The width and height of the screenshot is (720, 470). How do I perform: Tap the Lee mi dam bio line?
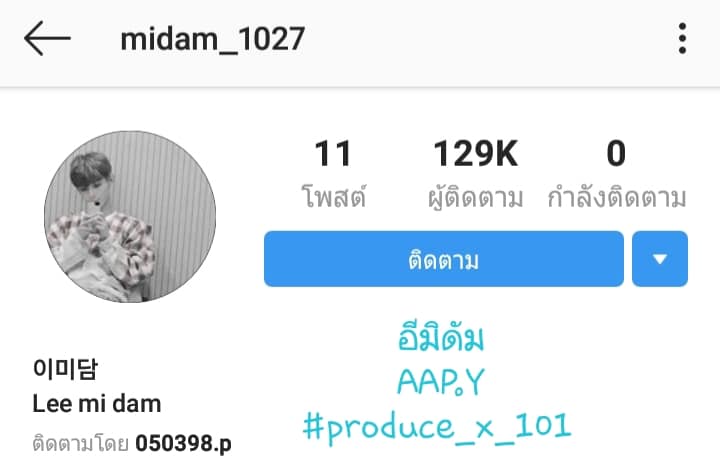click(97, 404)
